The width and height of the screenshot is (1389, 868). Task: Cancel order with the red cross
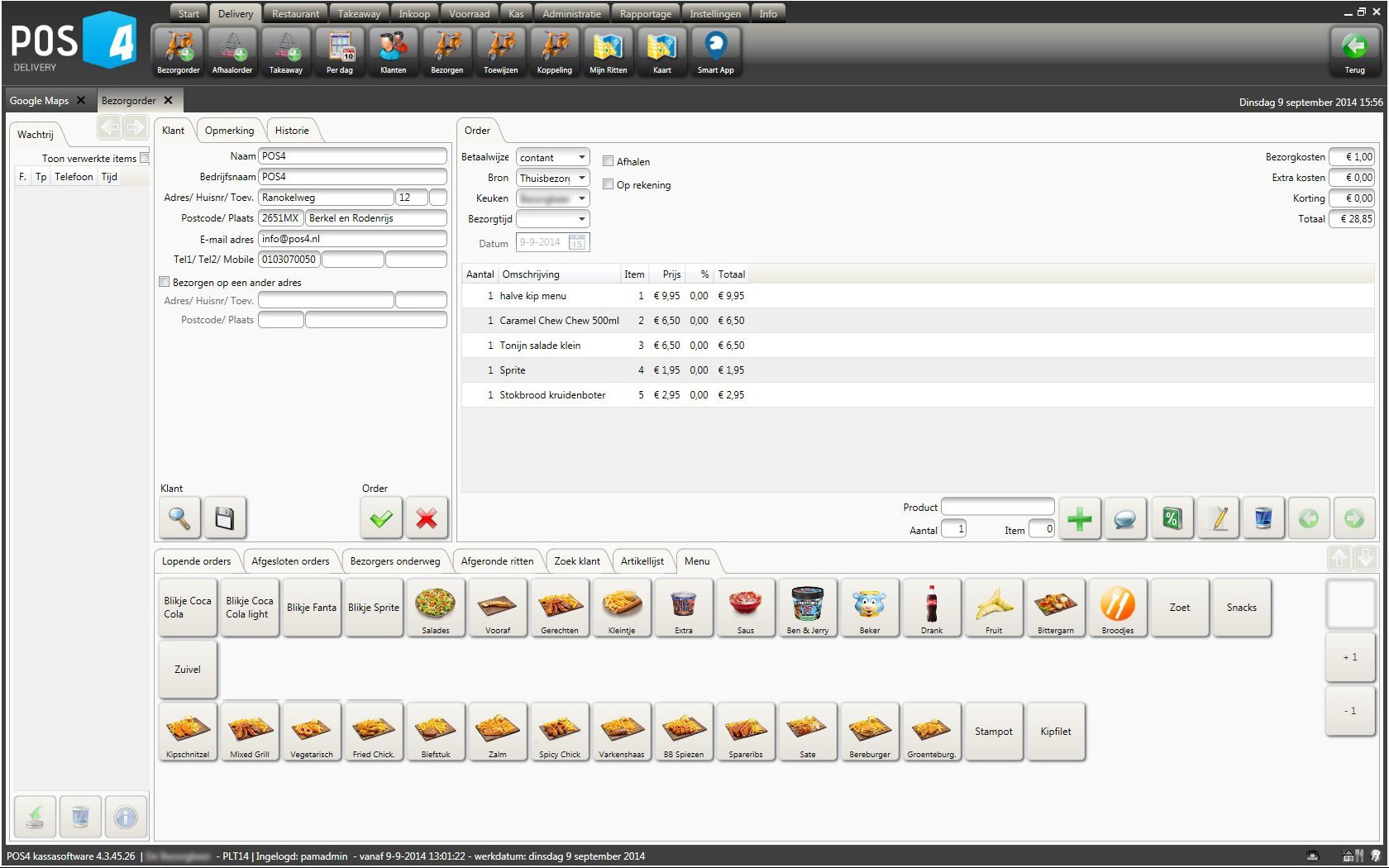427,518
